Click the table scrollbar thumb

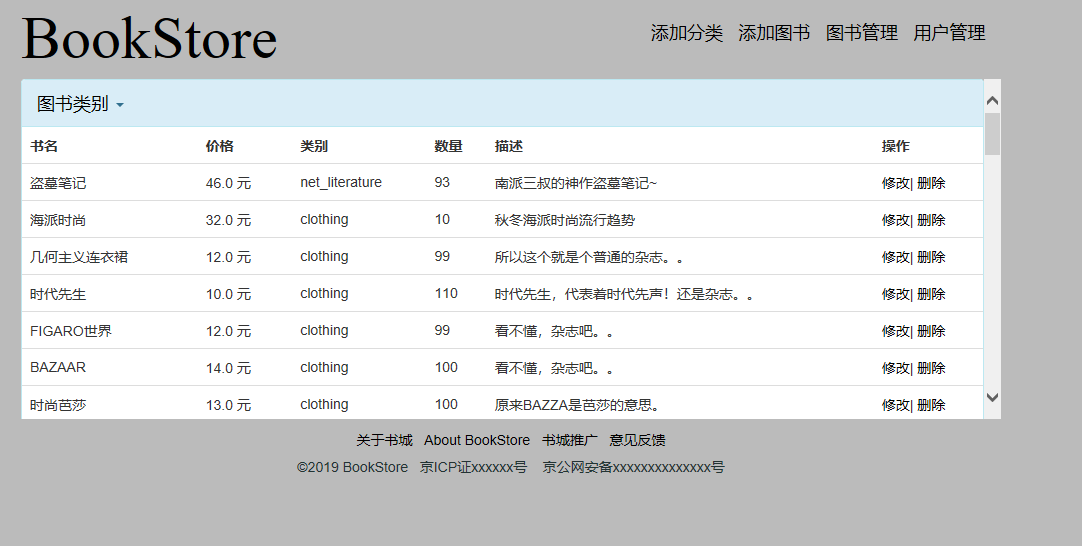[992, 134]
